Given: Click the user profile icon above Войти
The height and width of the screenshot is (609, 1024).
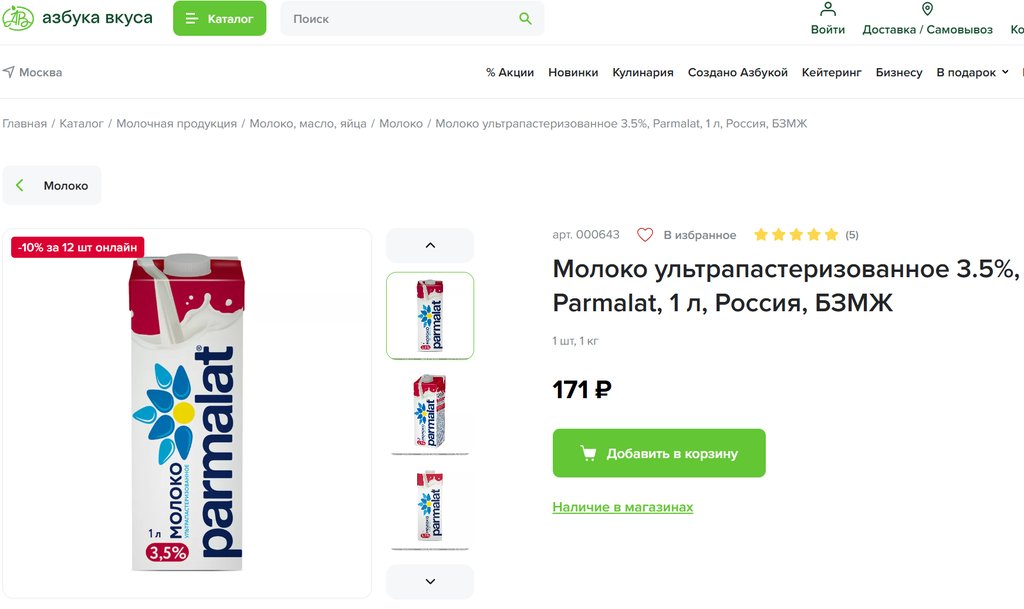Looking at the screenshot, I should pyautogui.click(x=828, y=9).
